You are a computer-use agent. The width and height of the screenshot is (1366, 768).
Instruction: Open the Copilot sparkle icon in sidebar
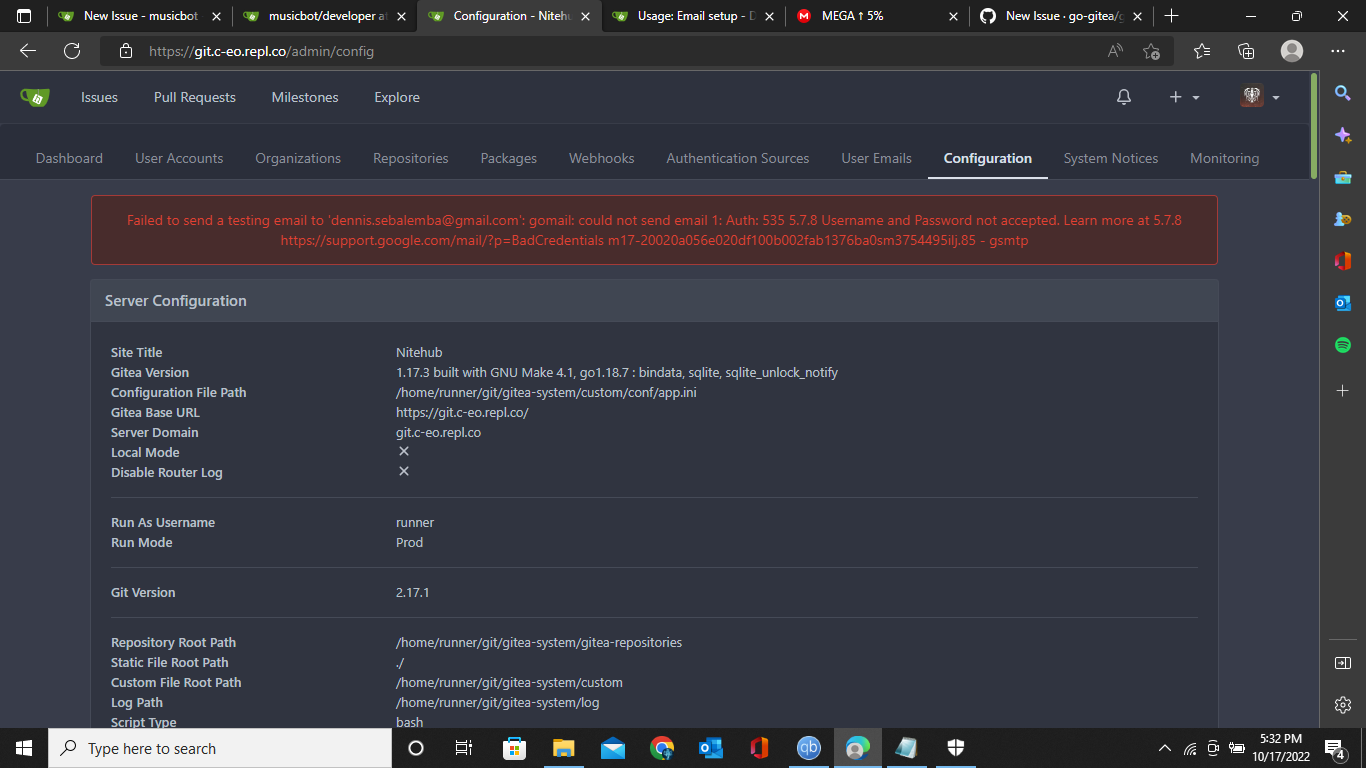[1343, 133]
